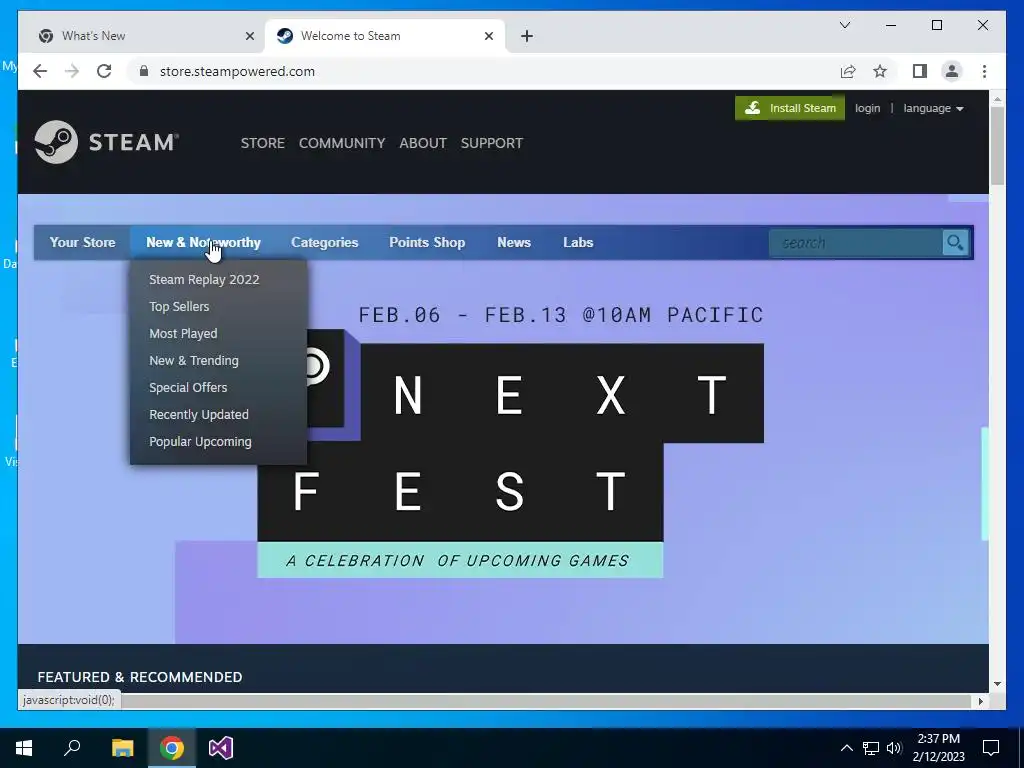Reload the Steam page

(104, 71)
